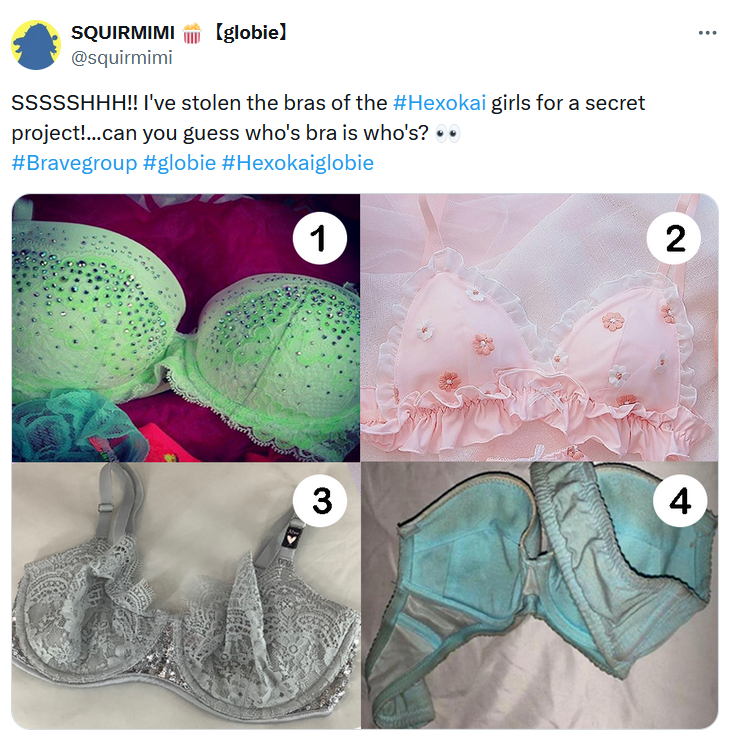The width and height of the screenshot is (735, 741).
Task: Click the number 4 badge
Action: pos(680,500)
